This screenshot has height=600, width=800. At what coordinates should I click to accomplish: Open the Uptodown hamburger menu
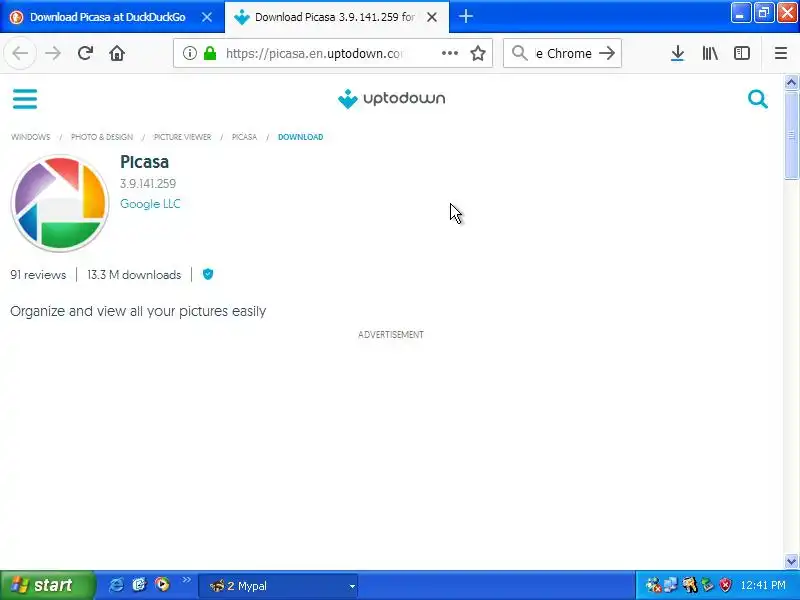coord(24,98)
